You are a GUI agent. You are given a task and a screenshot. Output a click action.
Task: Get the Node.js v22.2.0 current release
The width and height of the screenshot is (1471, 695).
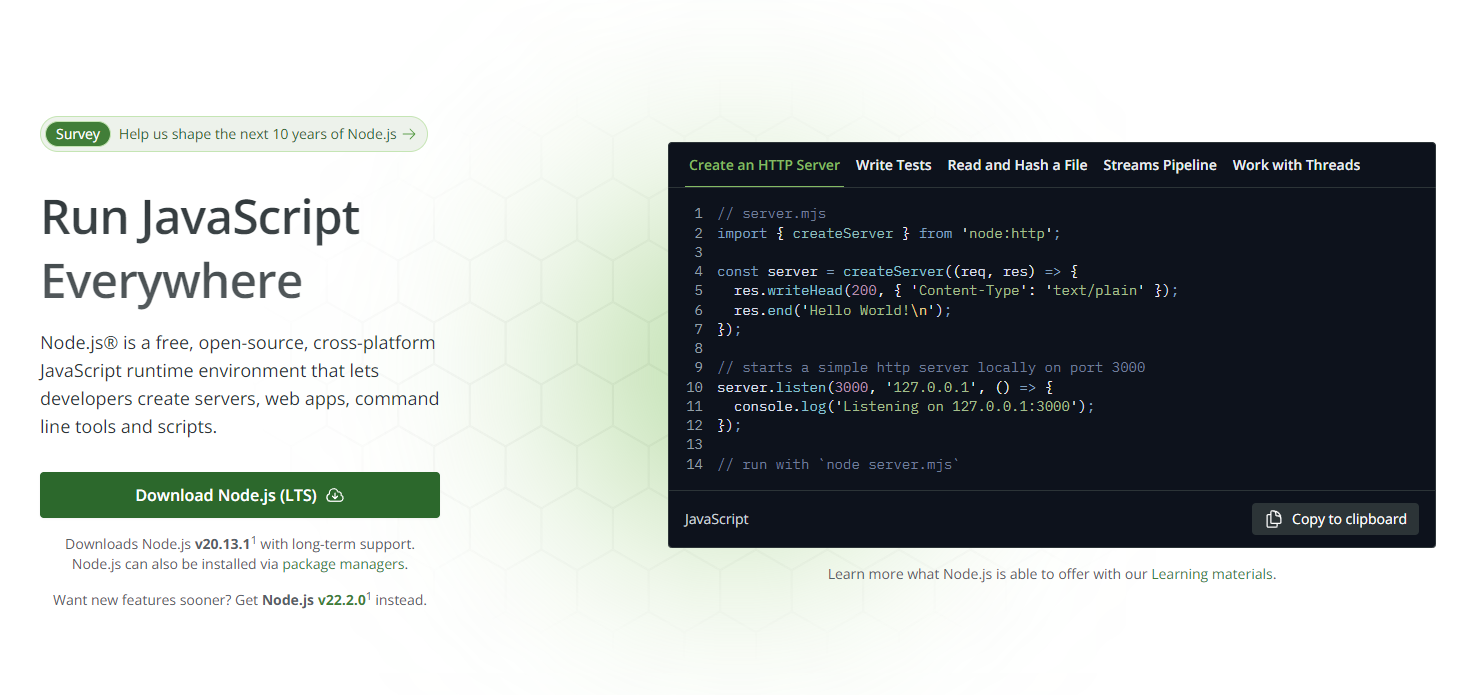(313, 601)
